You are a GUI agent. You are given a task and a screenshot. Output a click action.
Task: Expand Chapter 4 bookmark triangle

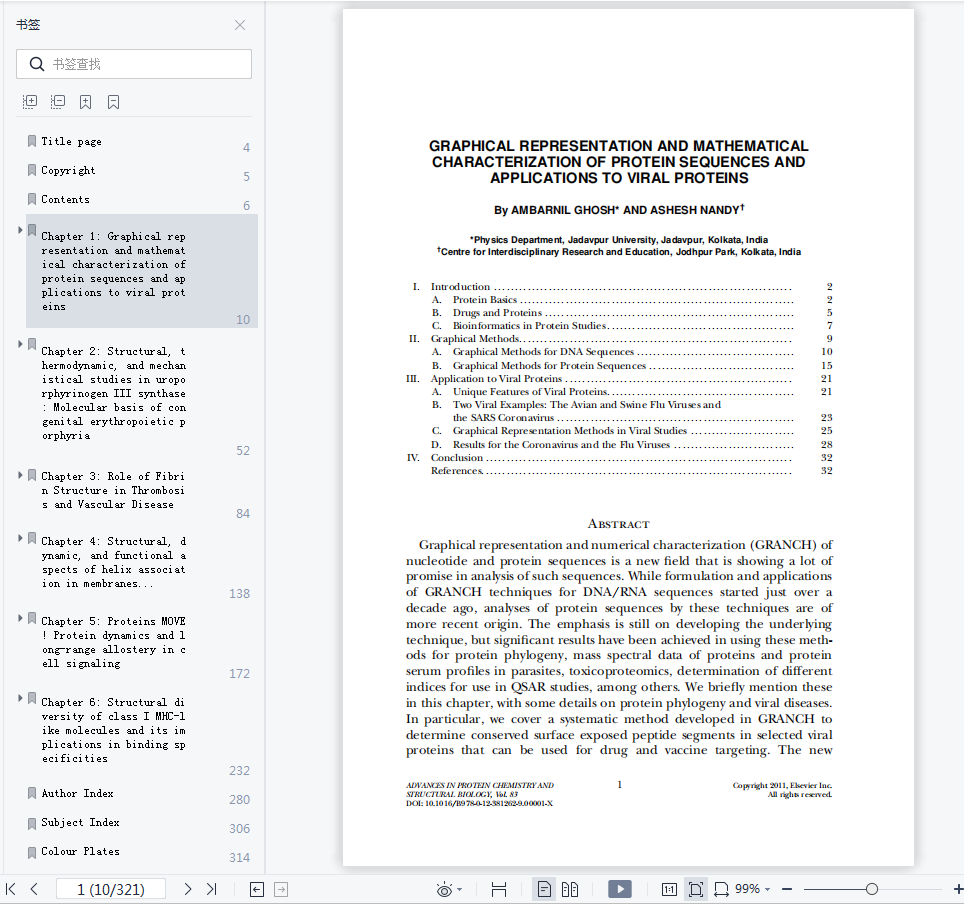pyautogui.click(x=20, y=539)
